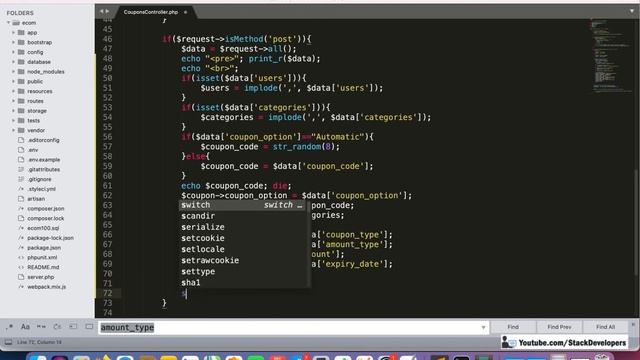
Task: Choose setlocale from the autocomplete list
Action: point(243,249)
